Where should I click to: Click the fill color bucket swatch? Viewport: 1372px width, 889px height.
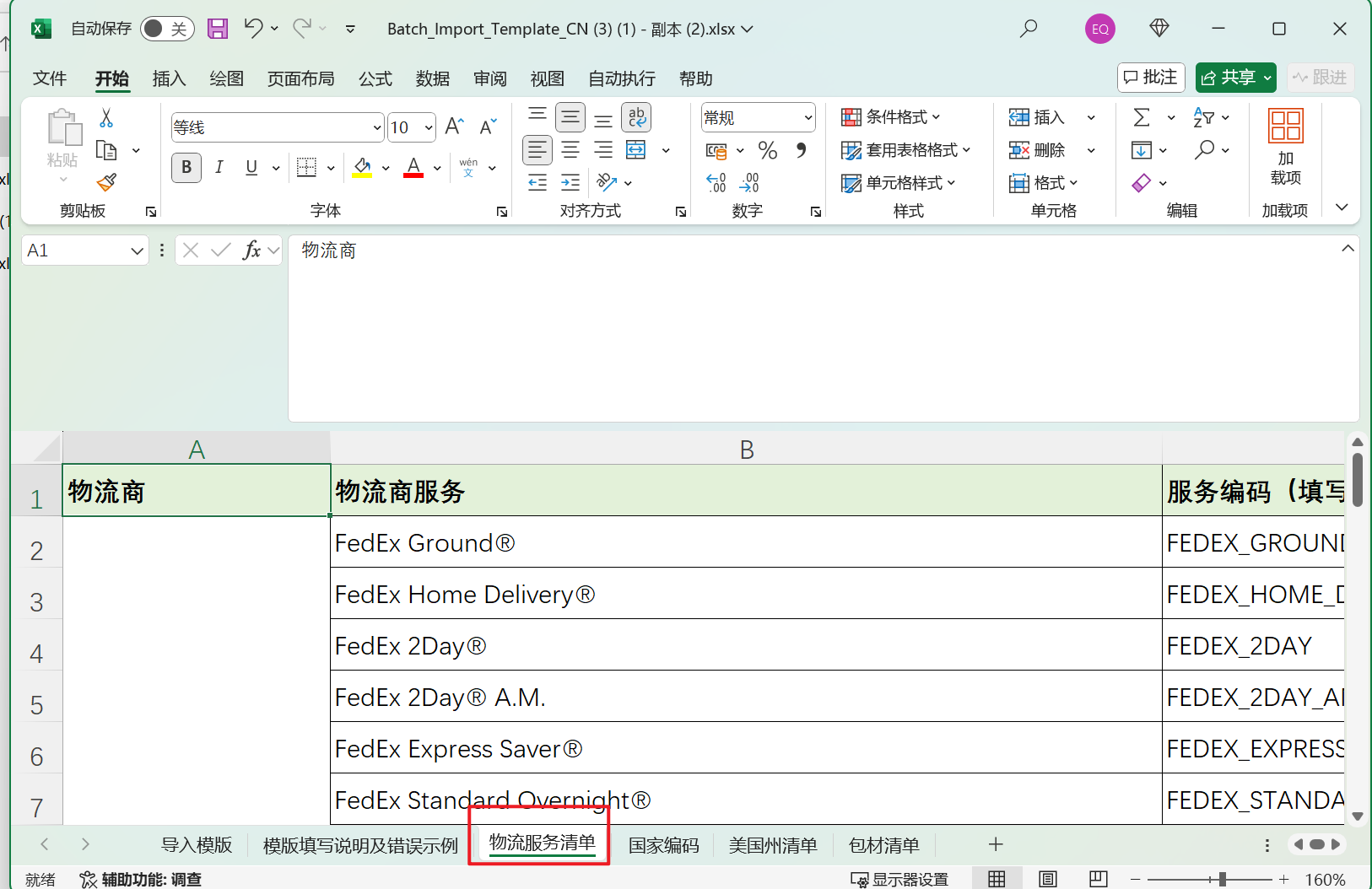pos(363,167)
